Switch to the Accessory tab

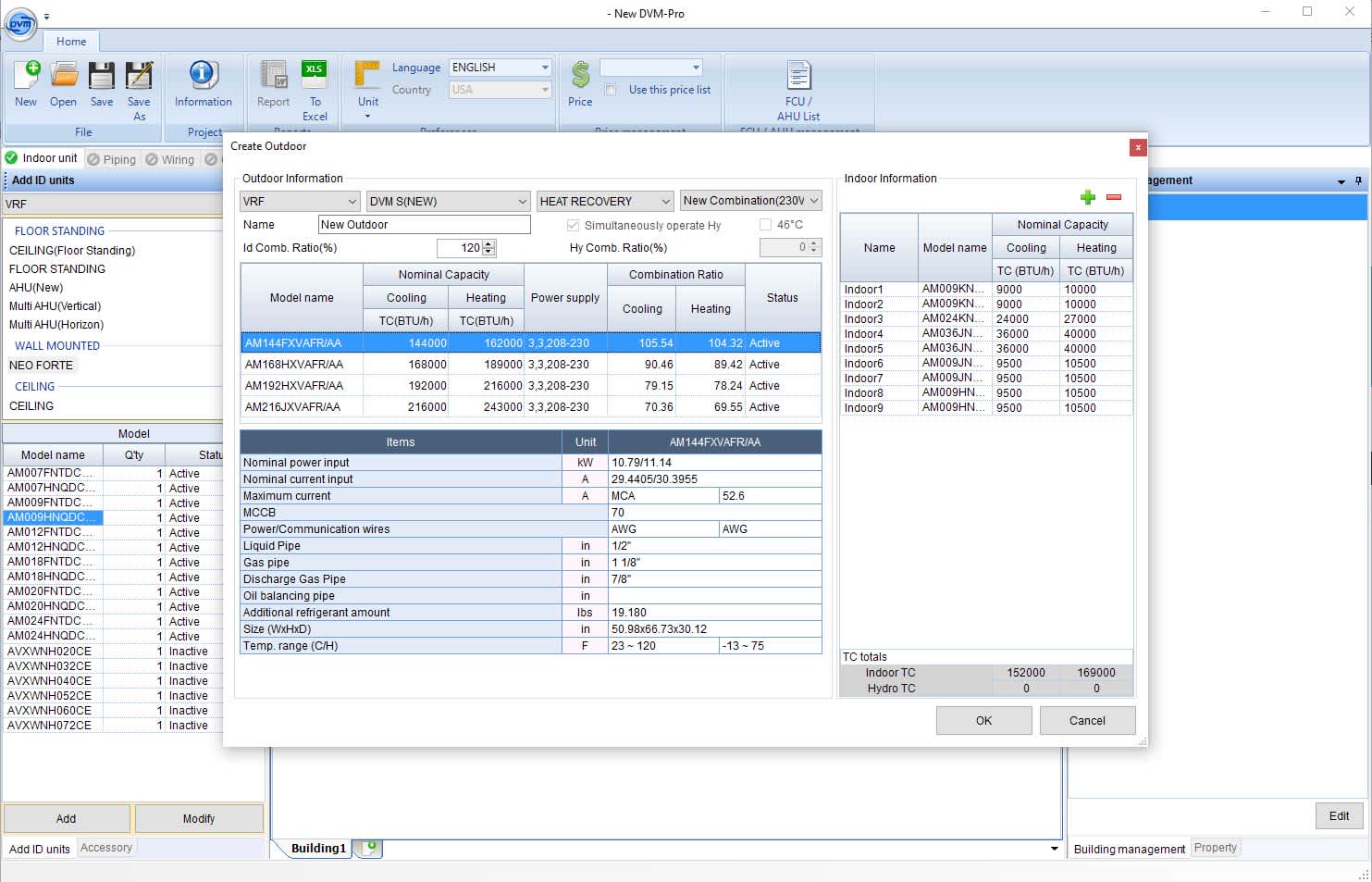point(105,847)
